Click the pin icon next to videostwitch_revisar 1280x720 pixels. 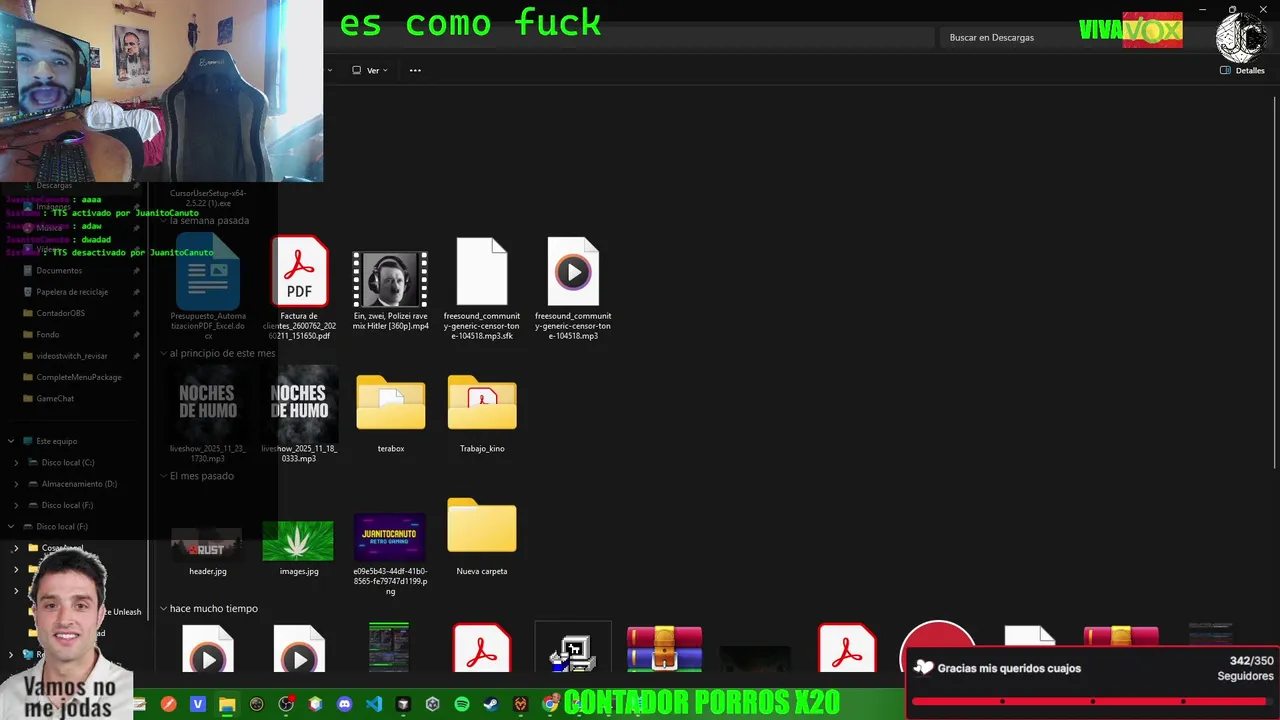tap(136, 356)
